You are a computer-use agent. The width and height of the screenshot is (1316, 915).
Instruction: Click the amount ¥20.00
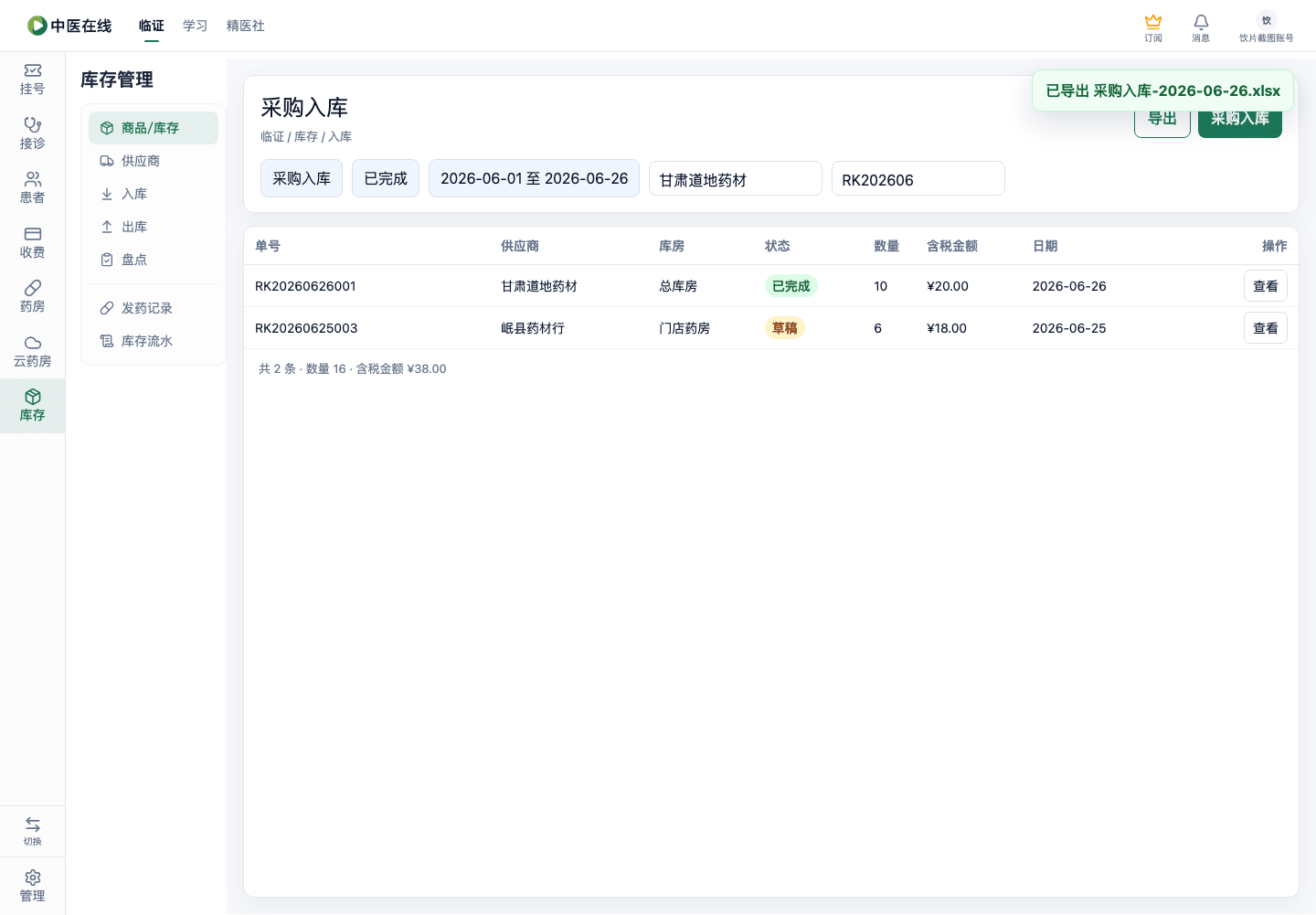948,286
